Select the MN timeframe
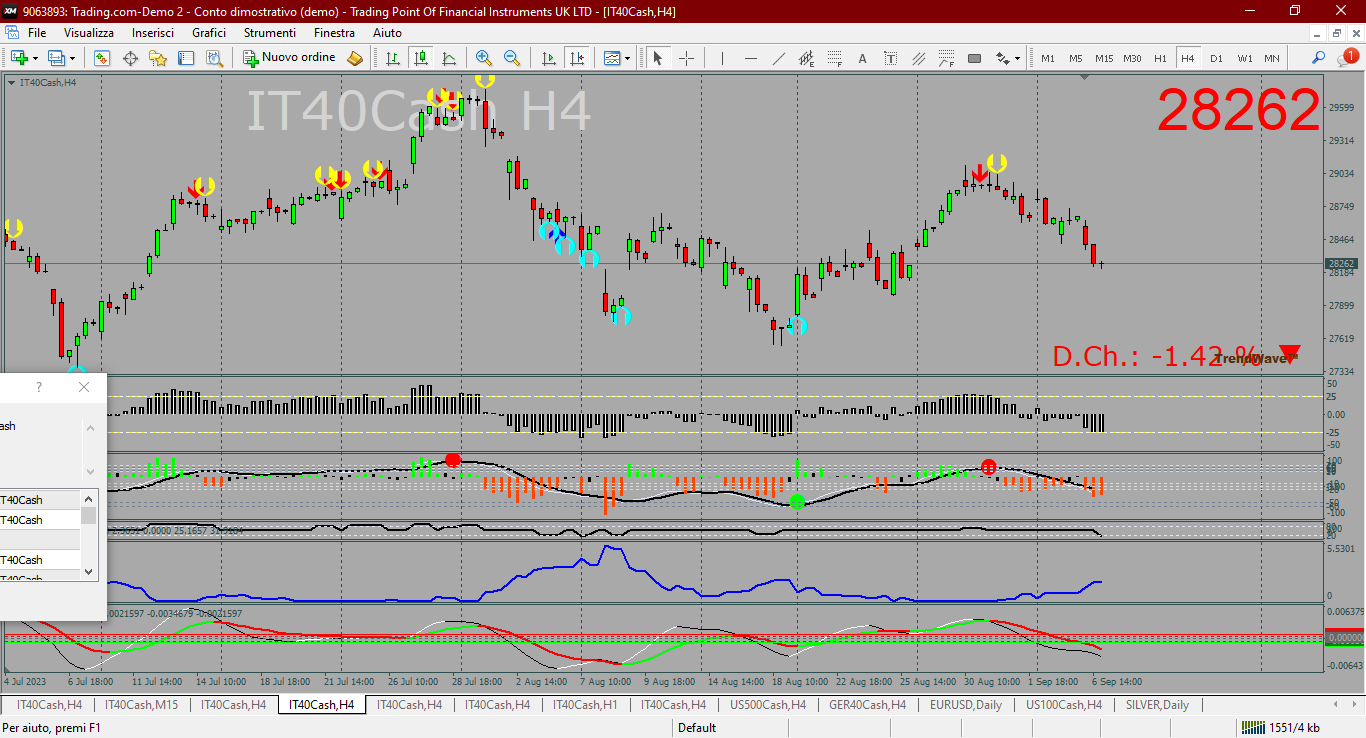Viewport: 1366px width, 738px height. click(x=1272, y=58)
